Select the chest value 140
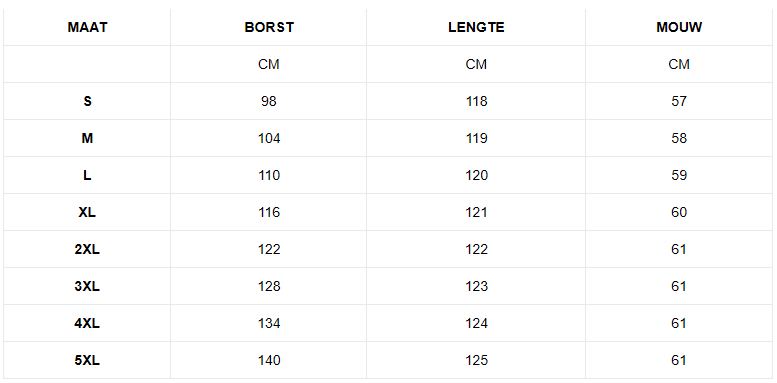 (269, 360)
